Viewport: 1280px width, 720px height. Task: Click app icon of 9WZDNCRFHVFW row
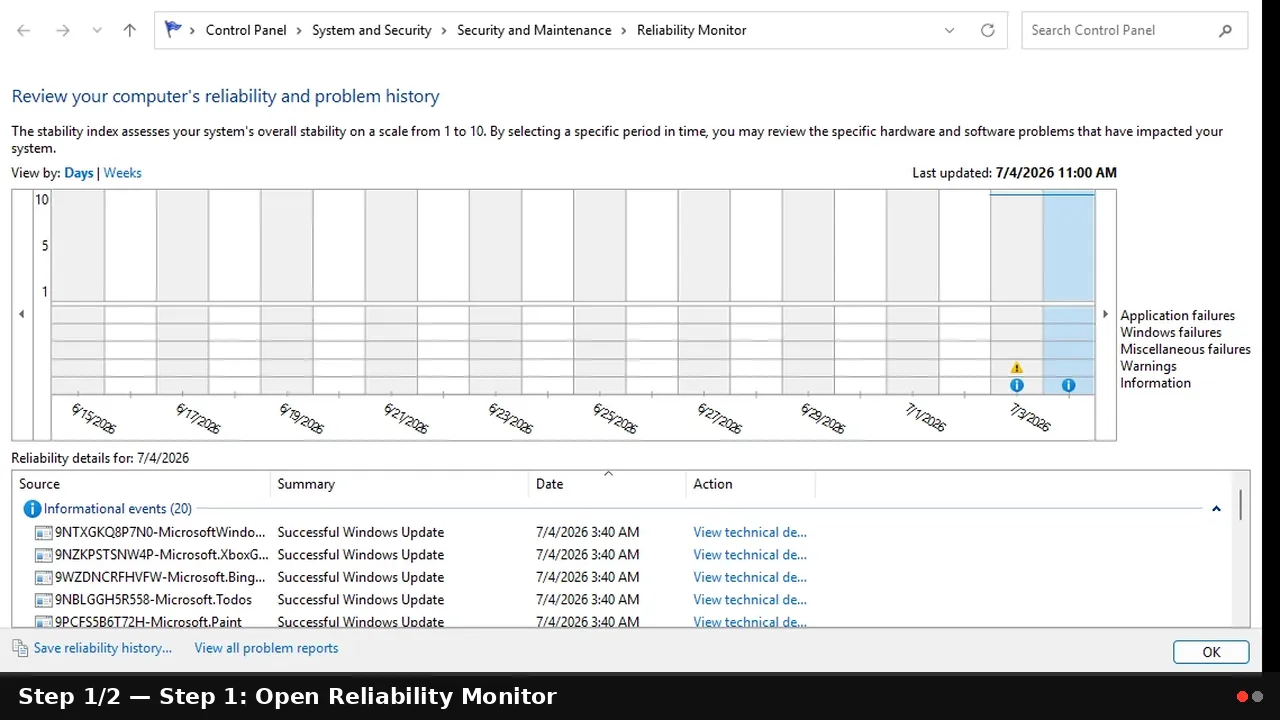(x=43, y=577)
